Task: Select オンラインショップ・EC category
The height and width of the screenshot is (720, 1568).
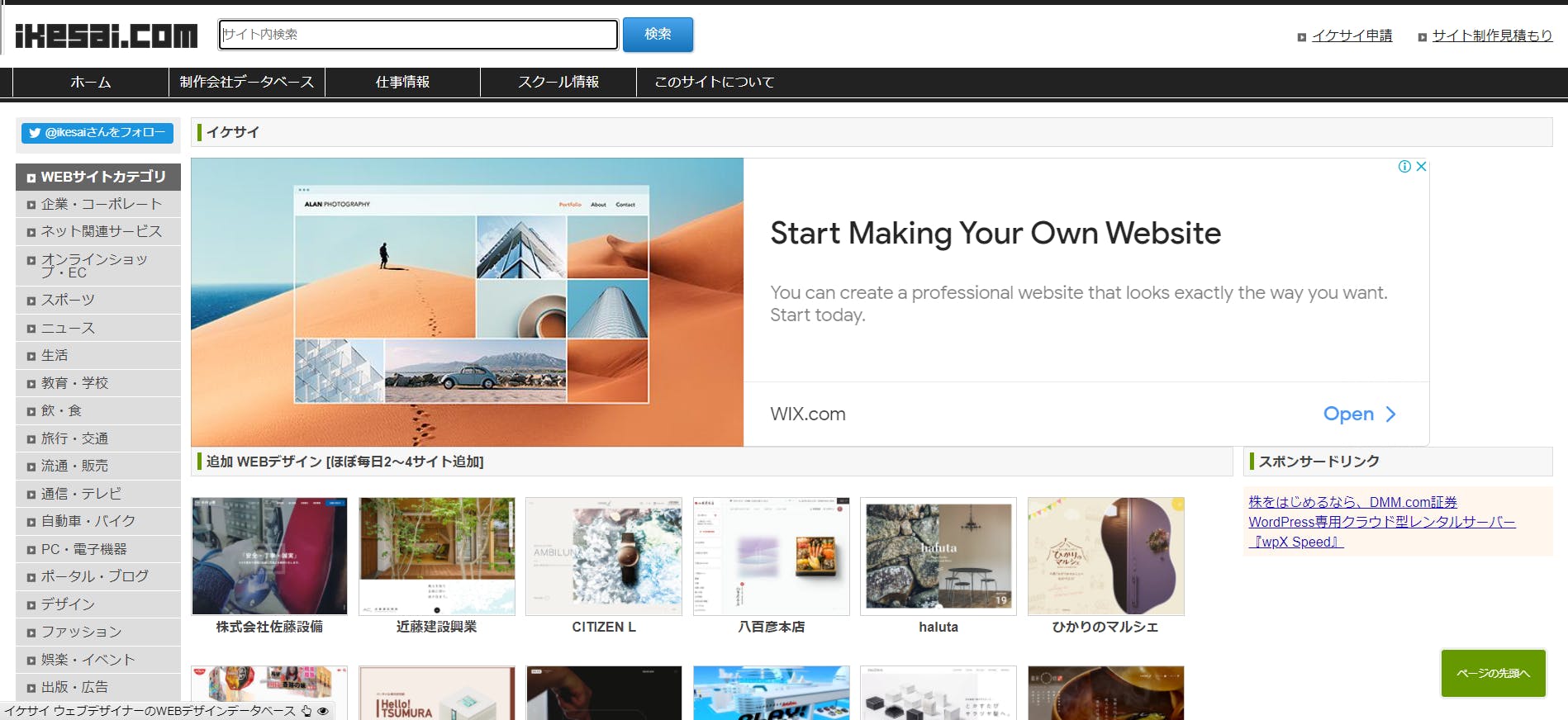Action: [x=98, y=266]
